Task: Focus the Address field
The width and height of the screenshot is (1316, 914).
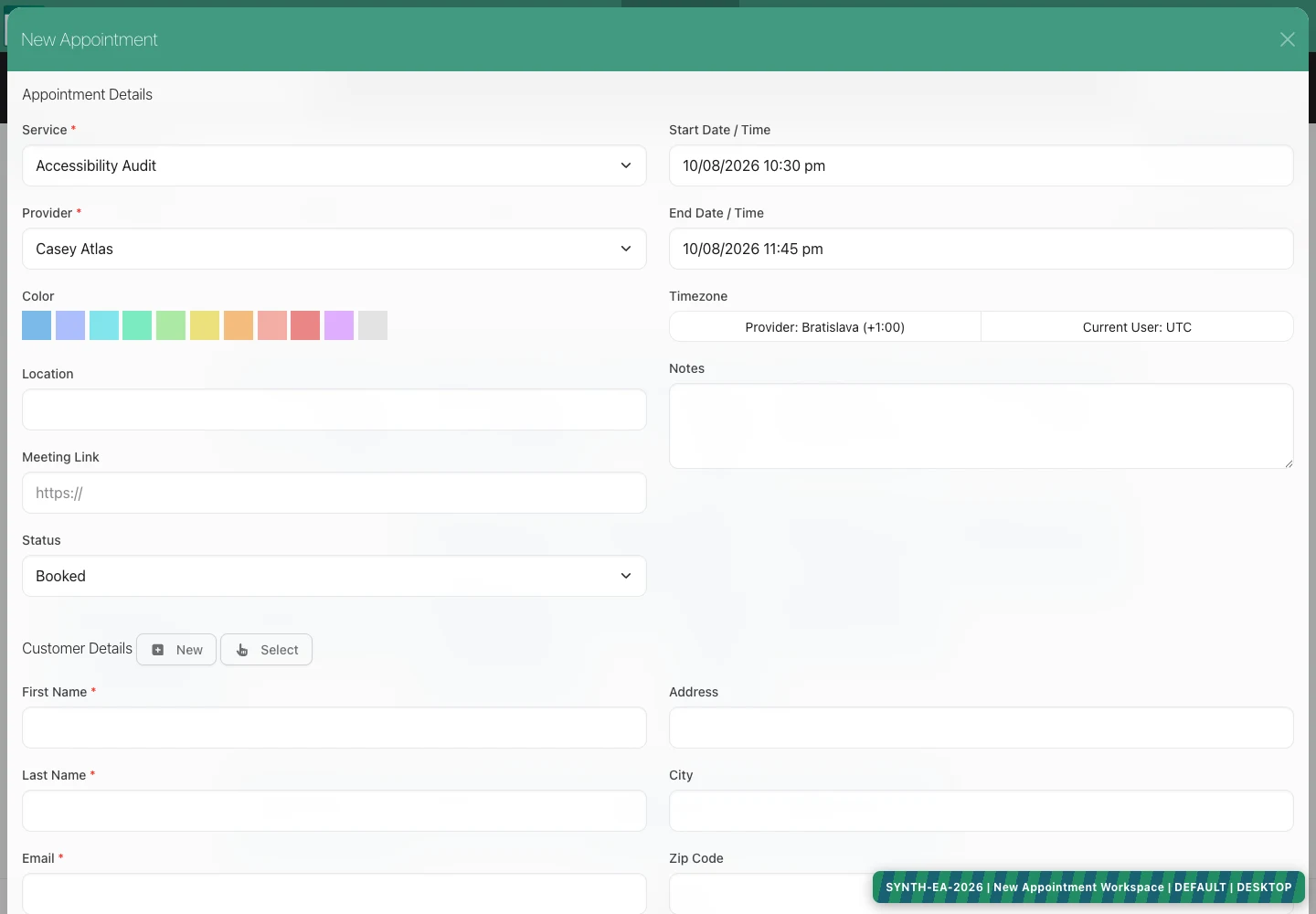Action: (982, 728)
